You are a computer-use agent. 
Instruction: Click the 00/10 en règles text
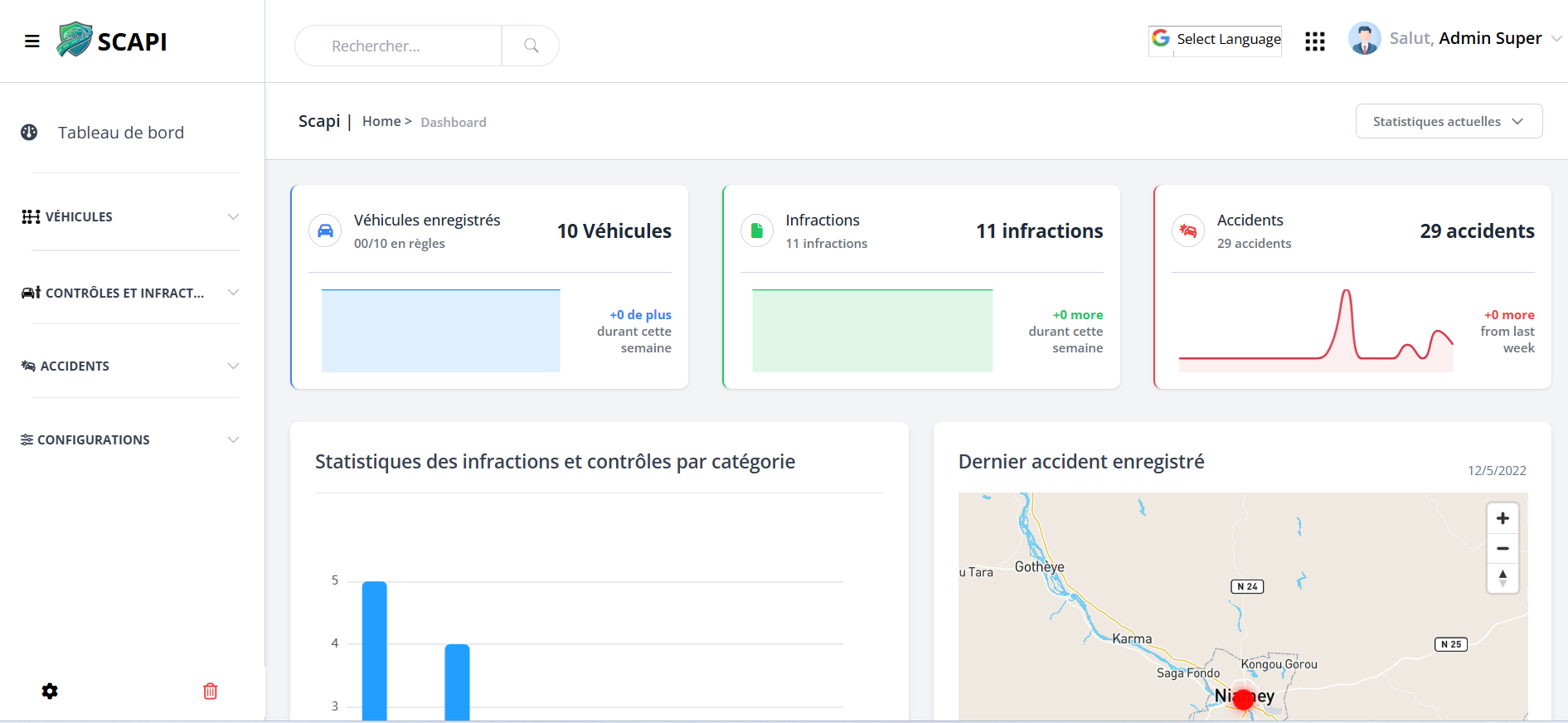(x=400, y=243)
